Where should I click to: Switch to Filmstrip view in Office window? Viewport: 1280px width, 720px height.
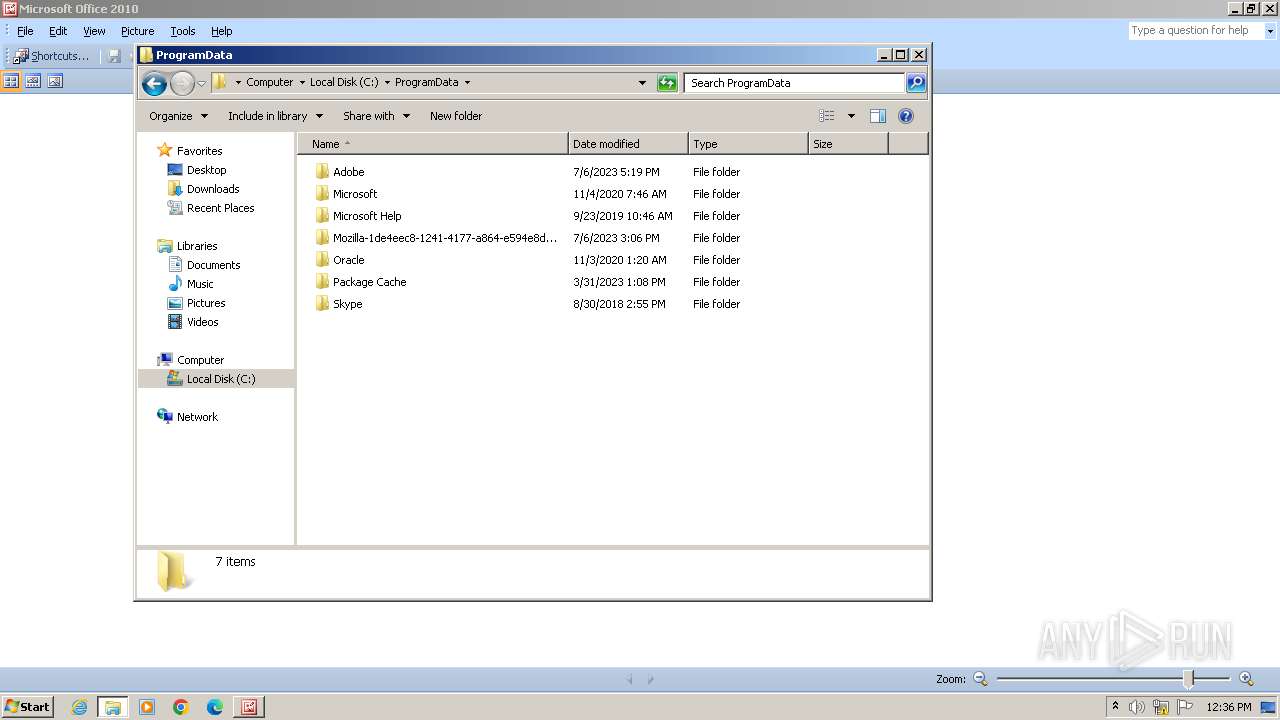point(33,81)
